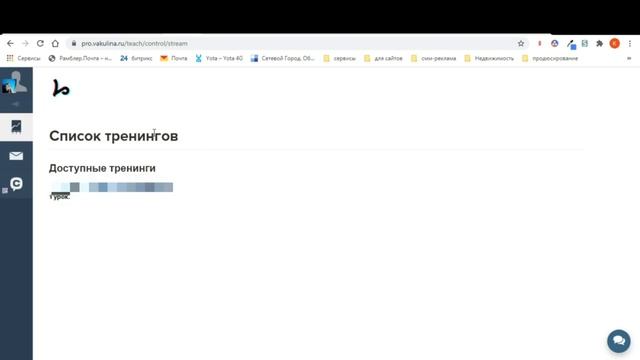Bookmark this page with the star icon
Viewport: 640px width, 360px height.
point(521,43)
